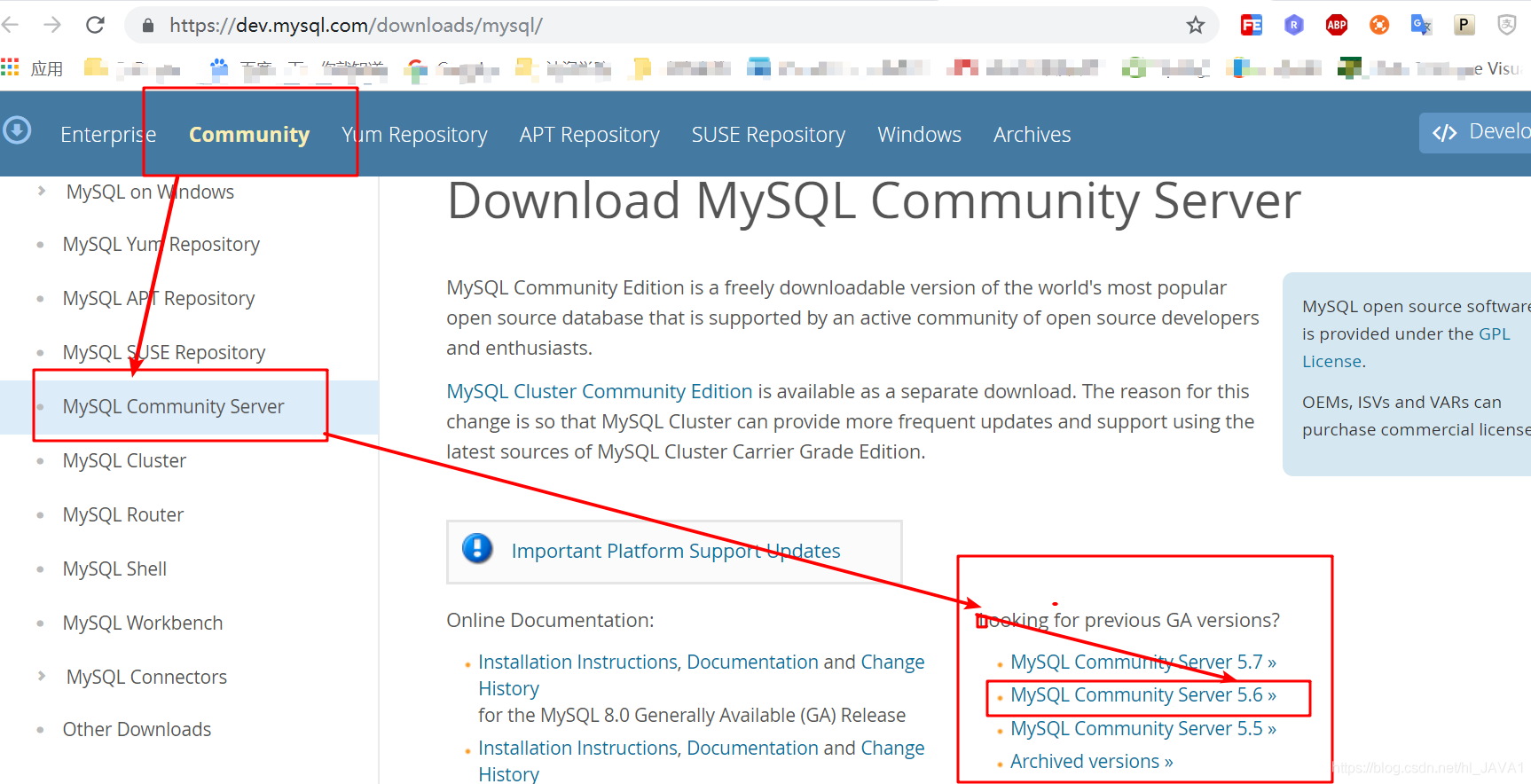Open the shield extension icon
The height and width of the screenshot is (784, 1531).
1507,25
